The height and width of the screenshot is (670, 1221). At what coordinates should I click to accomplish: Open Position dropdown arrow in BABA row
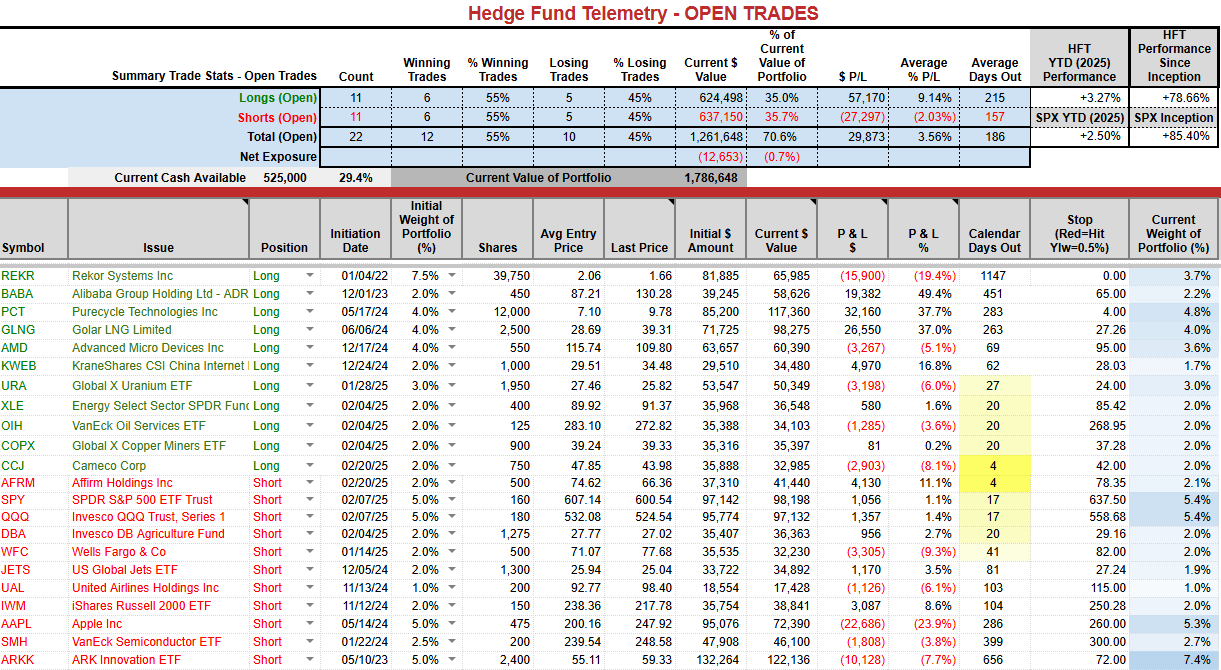[x=309, y=294]
